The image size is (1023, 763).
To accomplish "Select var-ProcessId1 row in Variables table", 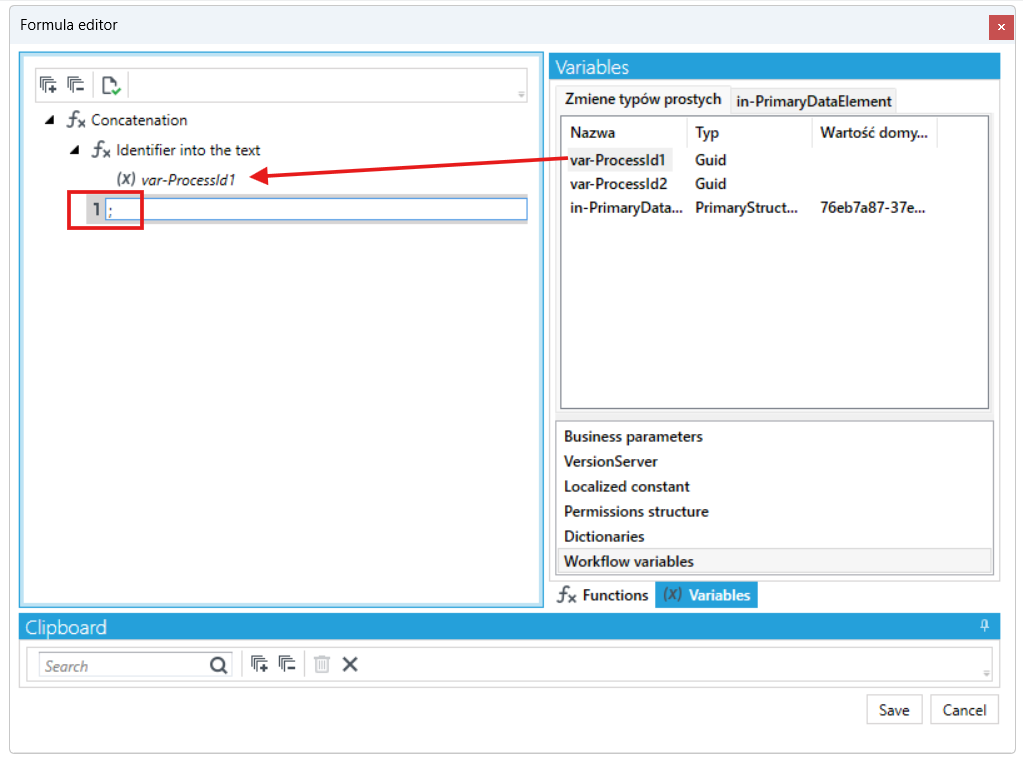I will [x=774, y=160].
